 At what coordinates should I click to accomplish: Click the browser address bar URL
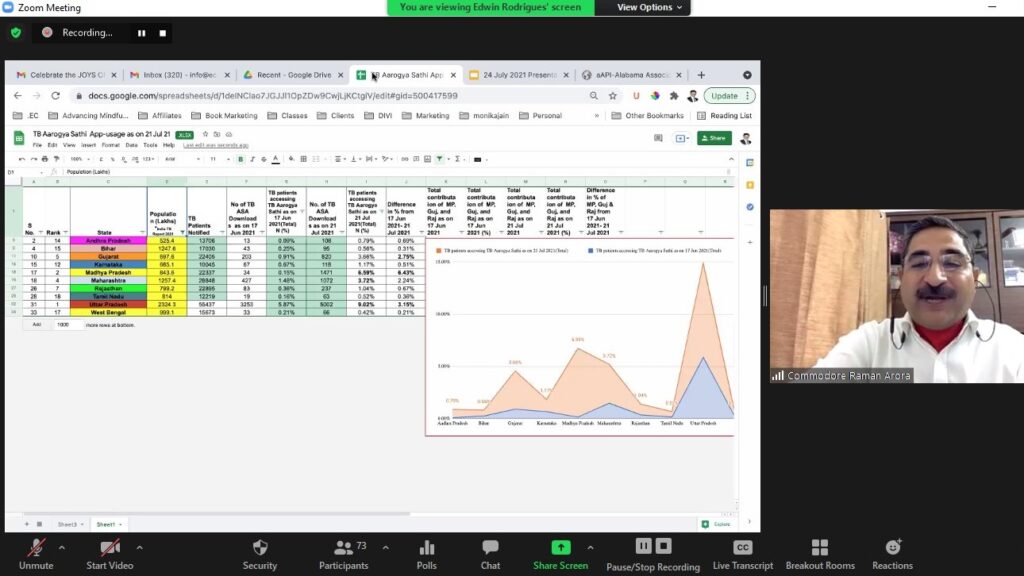tap(272, 96)
